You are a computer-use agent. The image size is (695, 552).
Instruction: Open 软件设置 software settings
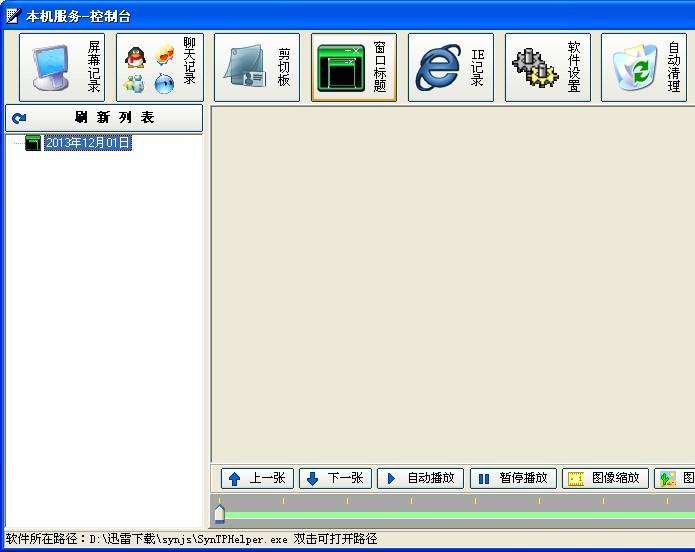pos(547,67)
